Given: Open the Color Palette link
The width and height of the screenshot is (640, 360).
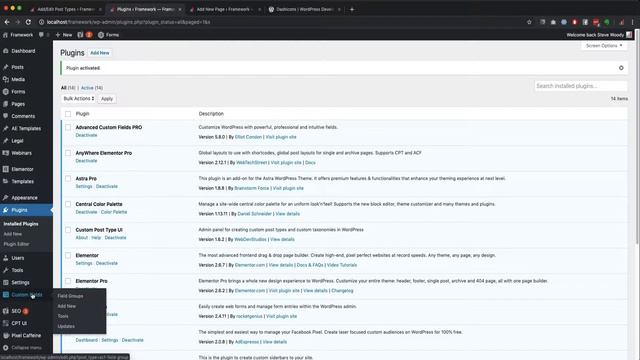Looking at the screenshot, I should click(x=114, y=212).
